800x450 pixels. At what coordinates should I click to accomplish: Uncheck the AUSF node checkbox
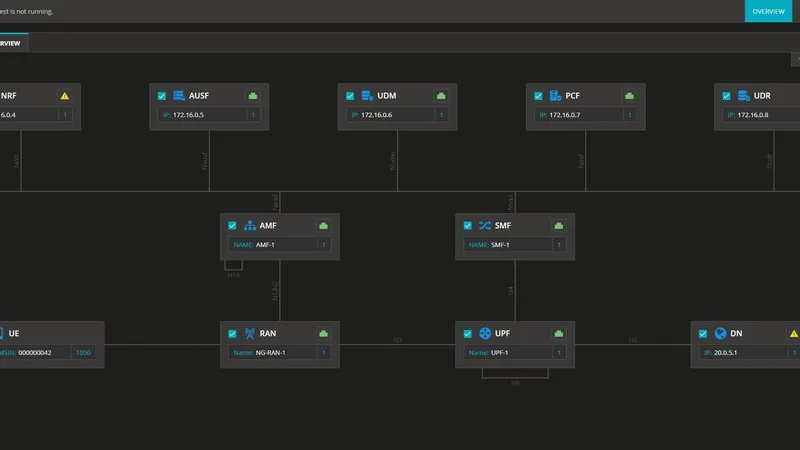tap(162, 96)
